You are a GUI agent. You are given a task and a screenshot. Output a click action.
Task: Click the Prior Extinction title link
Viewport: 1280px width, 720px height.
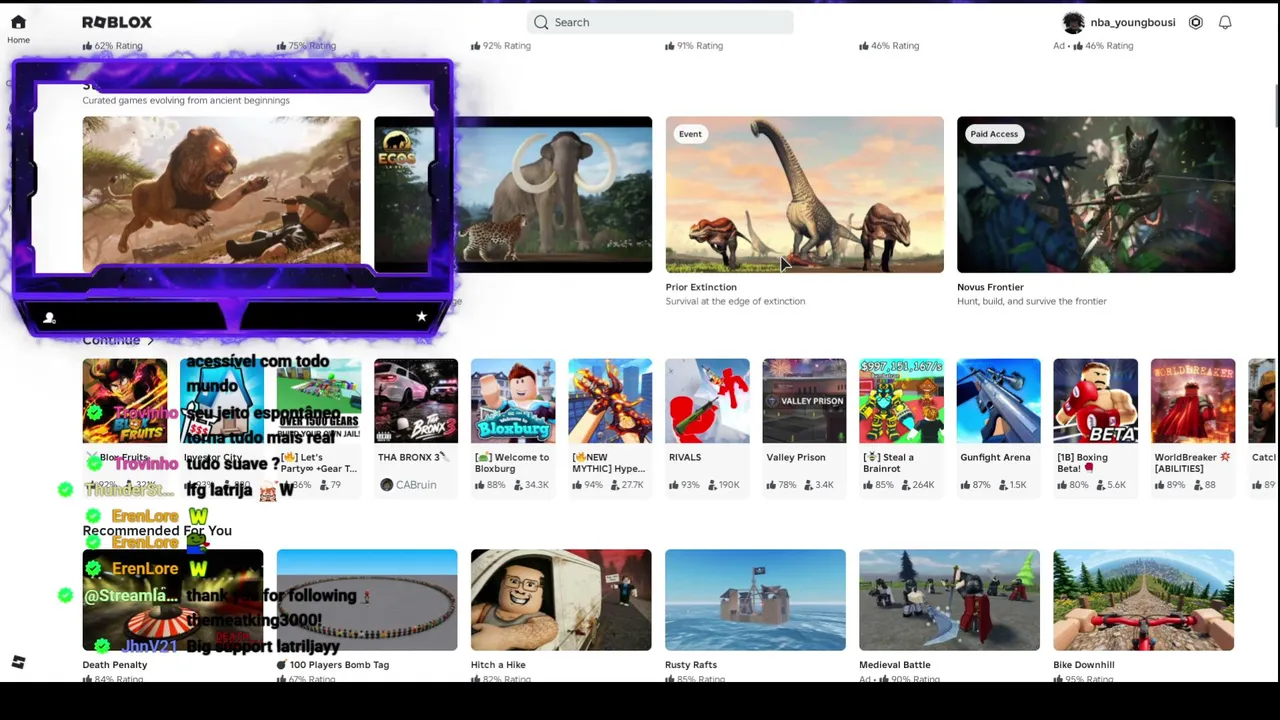click(x=701, y=287)
